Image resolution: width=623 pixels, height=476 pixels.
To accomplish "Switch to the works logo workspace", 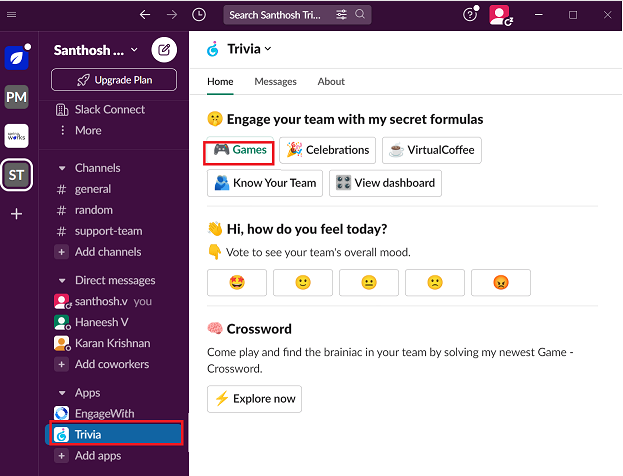I will [16, 136].
